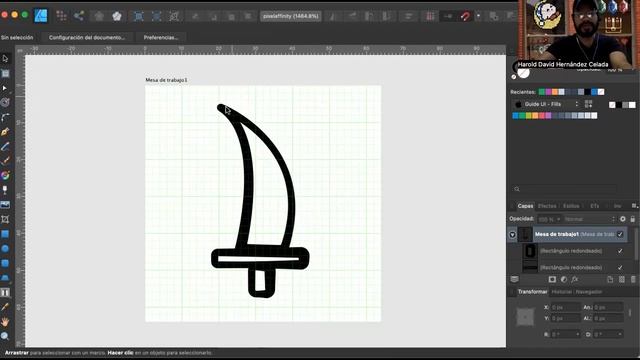Select the Rounded Rectangle tool
This screenshot has height=360, width=640.
(5, 263)
